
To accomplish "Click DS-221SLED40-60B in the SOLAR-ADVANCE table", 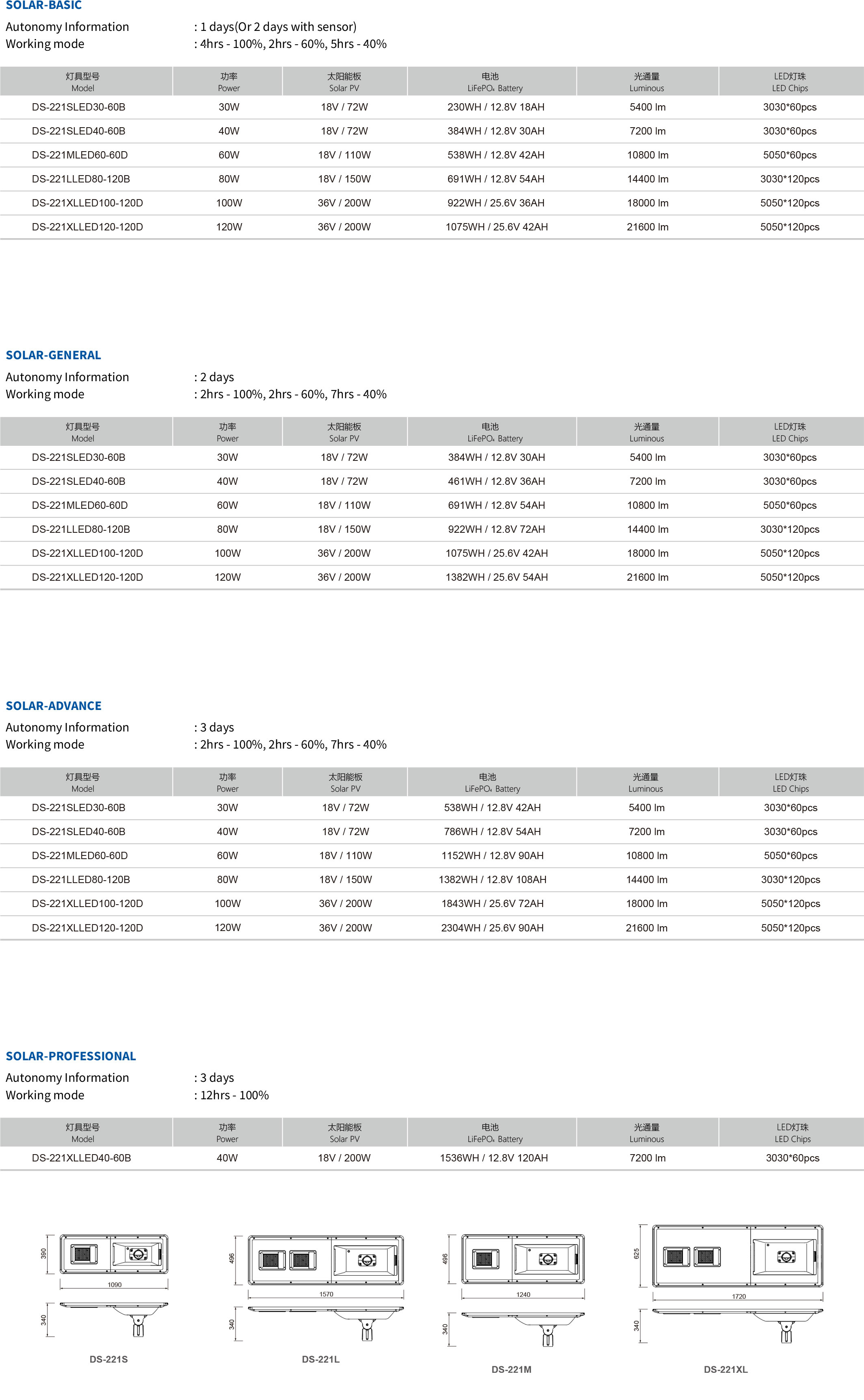I will point(78,832).
